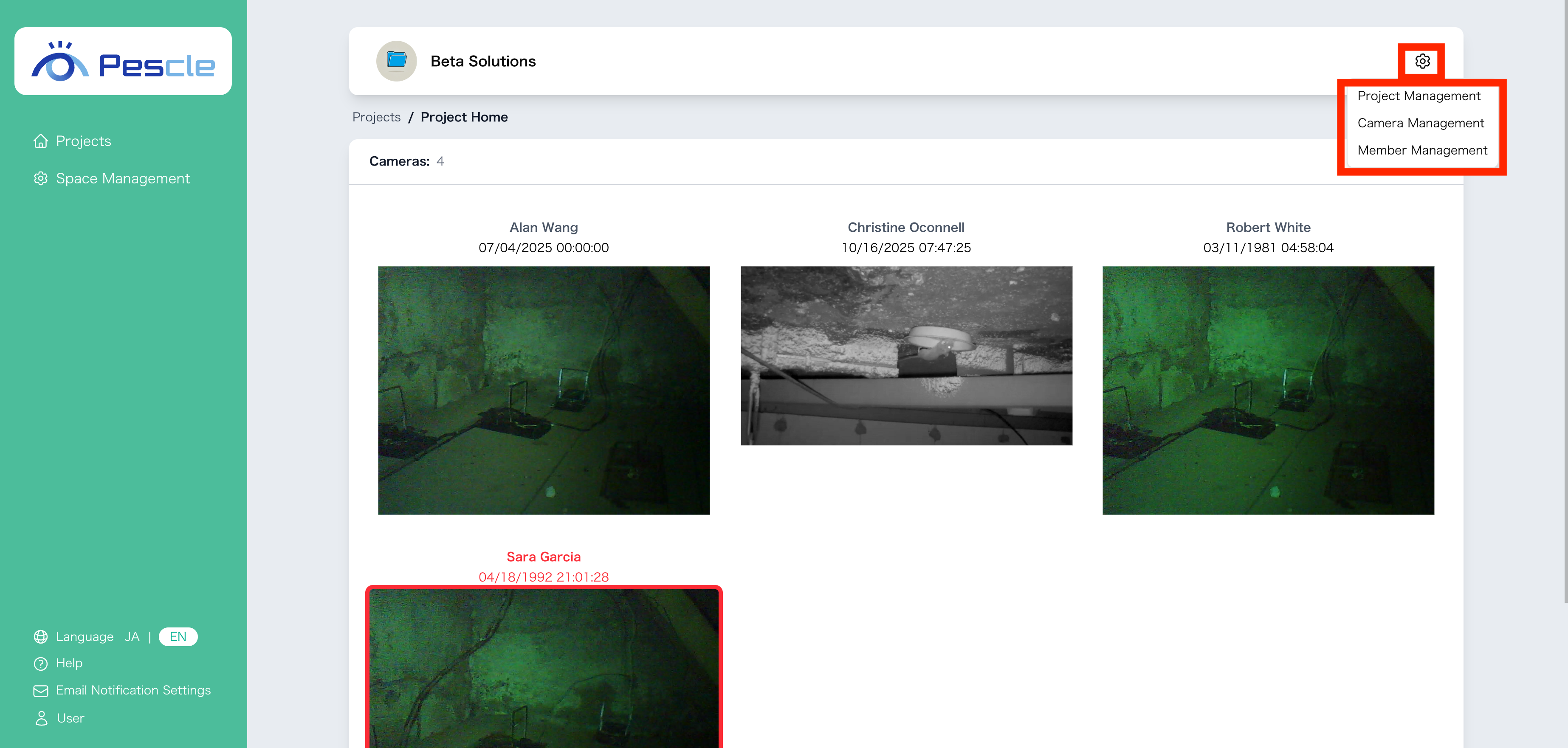
Task: Go to Projects breadcrumb link
Action: point(376,117)
